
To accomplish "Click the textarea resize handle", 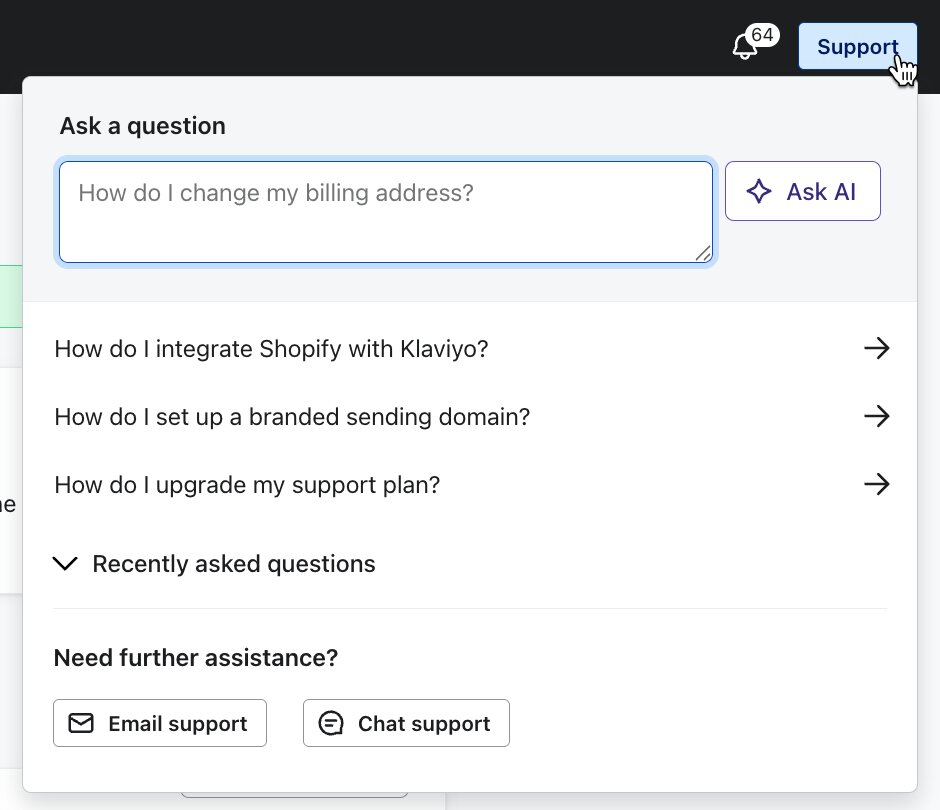I will 703,253.
